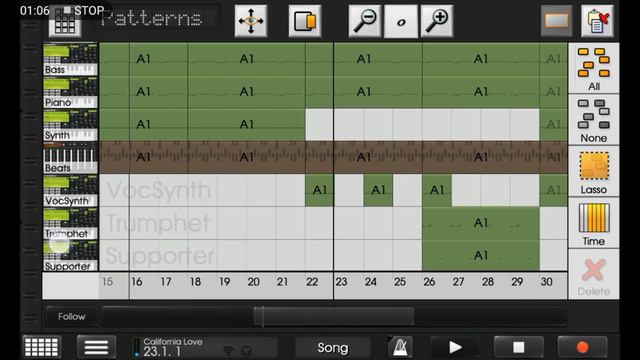Image resolution: width=640 pixels, height=360 pixels.
Task: Open the Beats drum track thumbnail
Action: [x=71, y=158]
